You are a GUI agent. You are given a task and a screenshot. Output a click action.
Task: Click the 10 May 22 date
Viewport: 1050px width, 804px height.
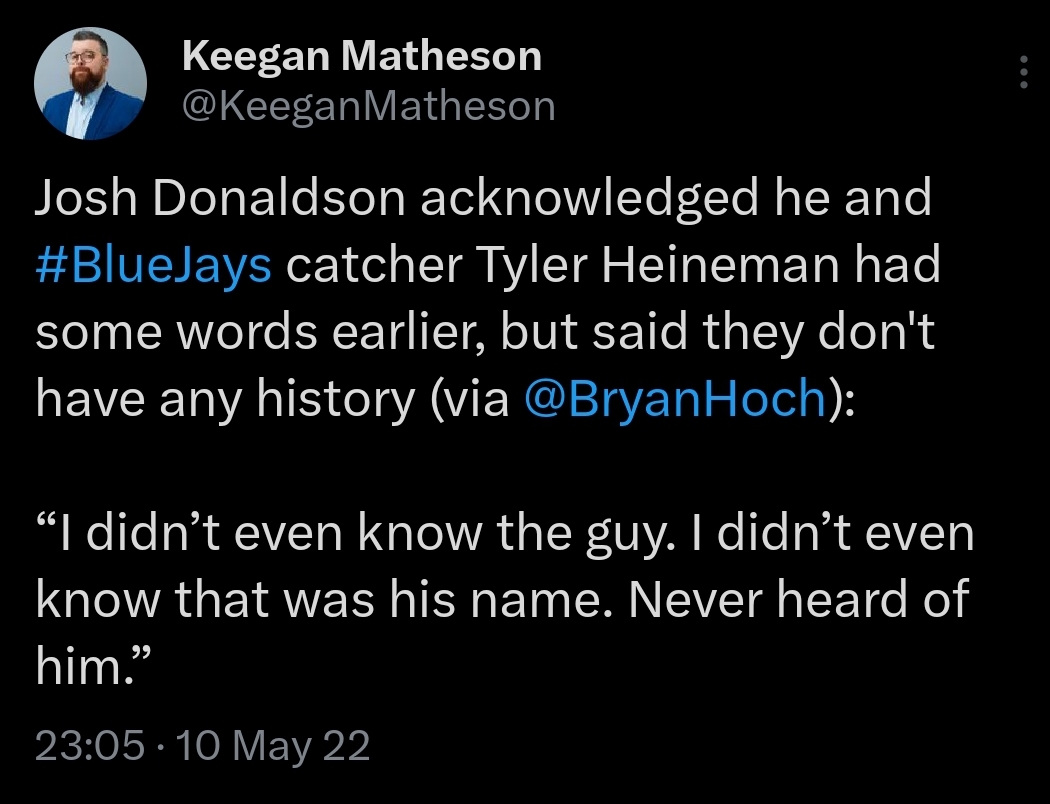[273, 745]
